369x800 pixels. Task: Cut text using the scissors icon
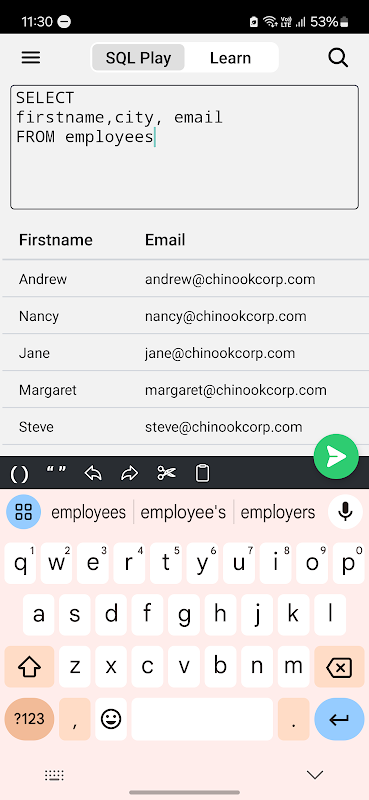pos(166,473)
